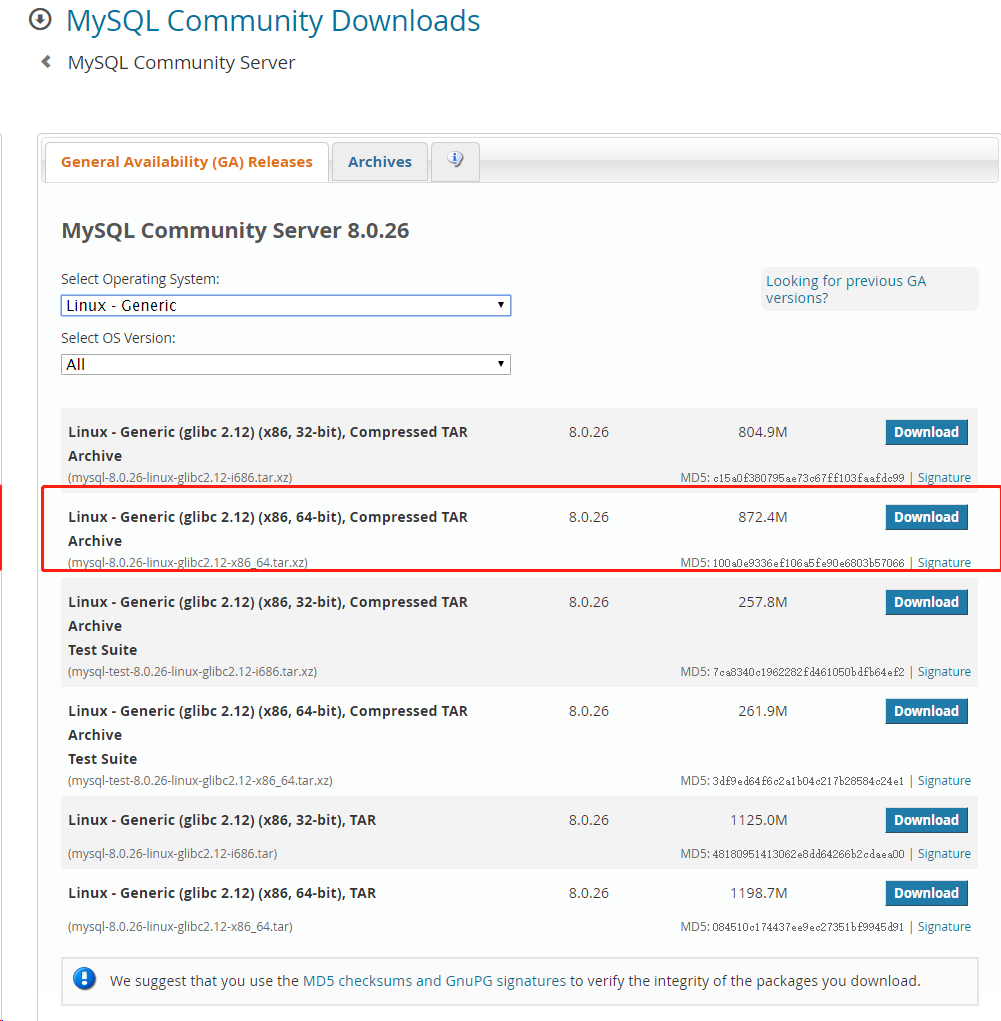The height and width of the screenshot is (1021, 1001).
Task: Click the Select OS Version label
Action: coord(118,338)
